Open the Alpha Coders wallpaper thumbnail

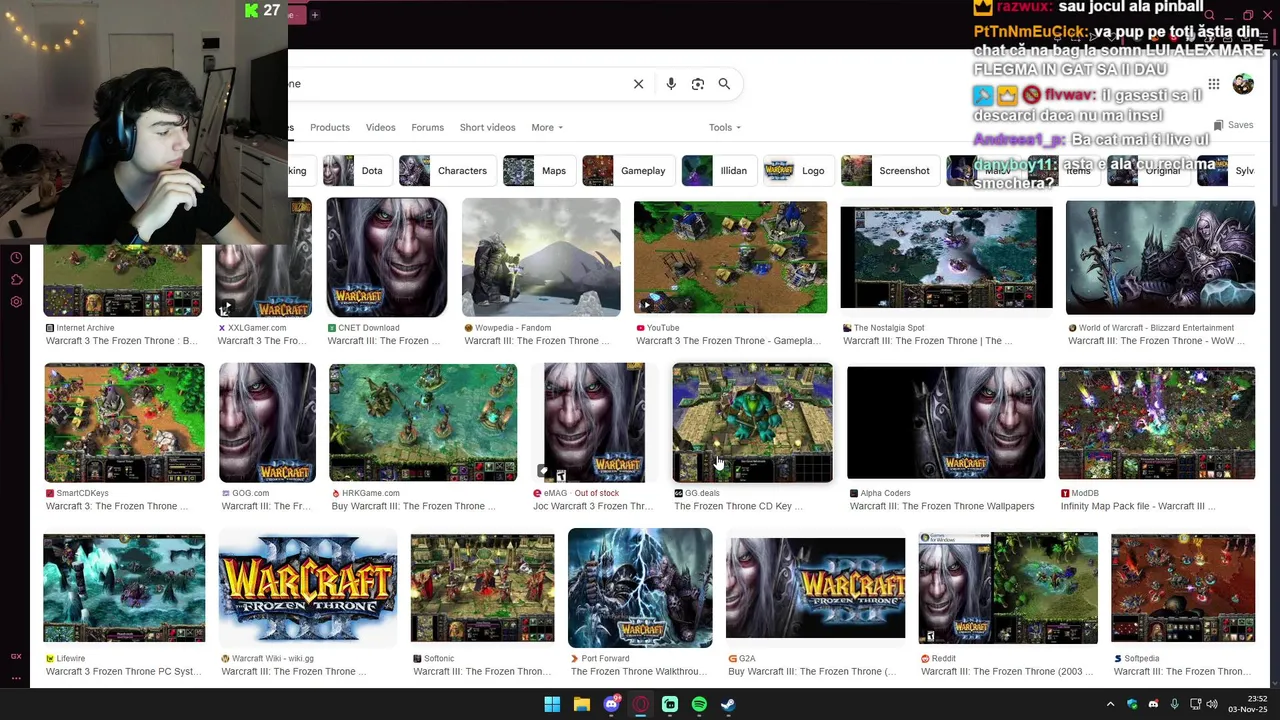946,423
